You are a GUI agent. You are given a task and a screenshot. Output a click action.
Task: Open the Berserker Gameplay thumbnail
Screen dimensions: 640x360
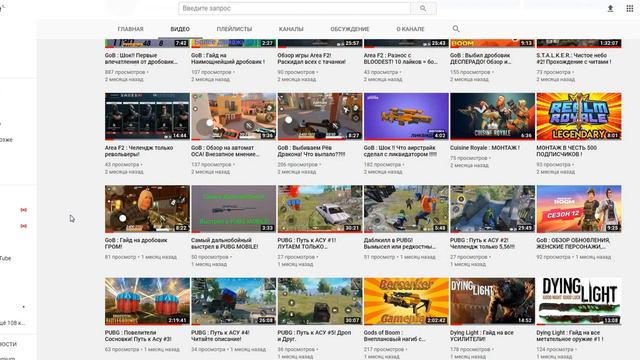coord(406,301)
